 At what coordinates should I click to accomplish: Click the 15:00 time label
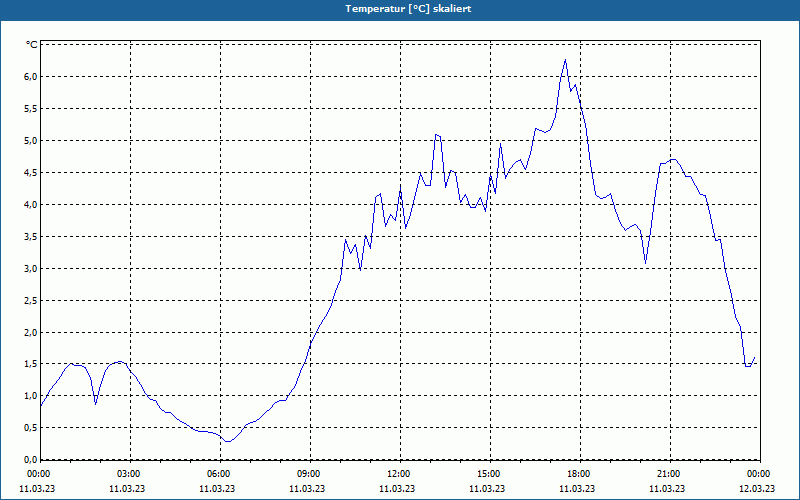(489, 474)
